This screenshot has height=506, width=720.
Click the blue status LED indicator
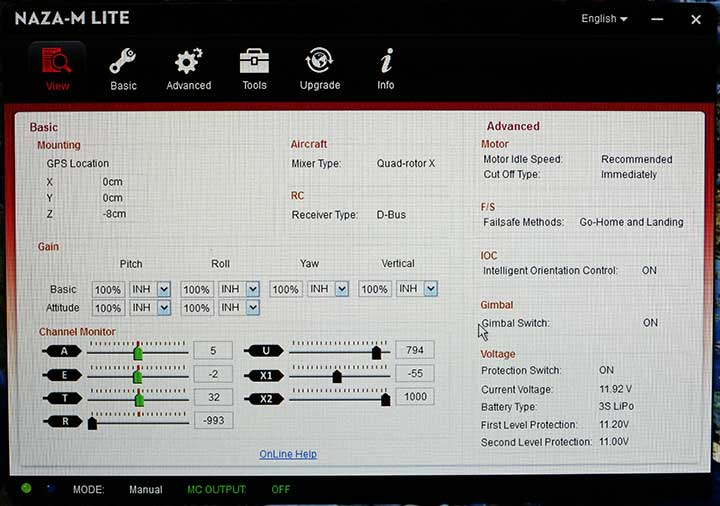pyautogui.click(x=50, y=488)
